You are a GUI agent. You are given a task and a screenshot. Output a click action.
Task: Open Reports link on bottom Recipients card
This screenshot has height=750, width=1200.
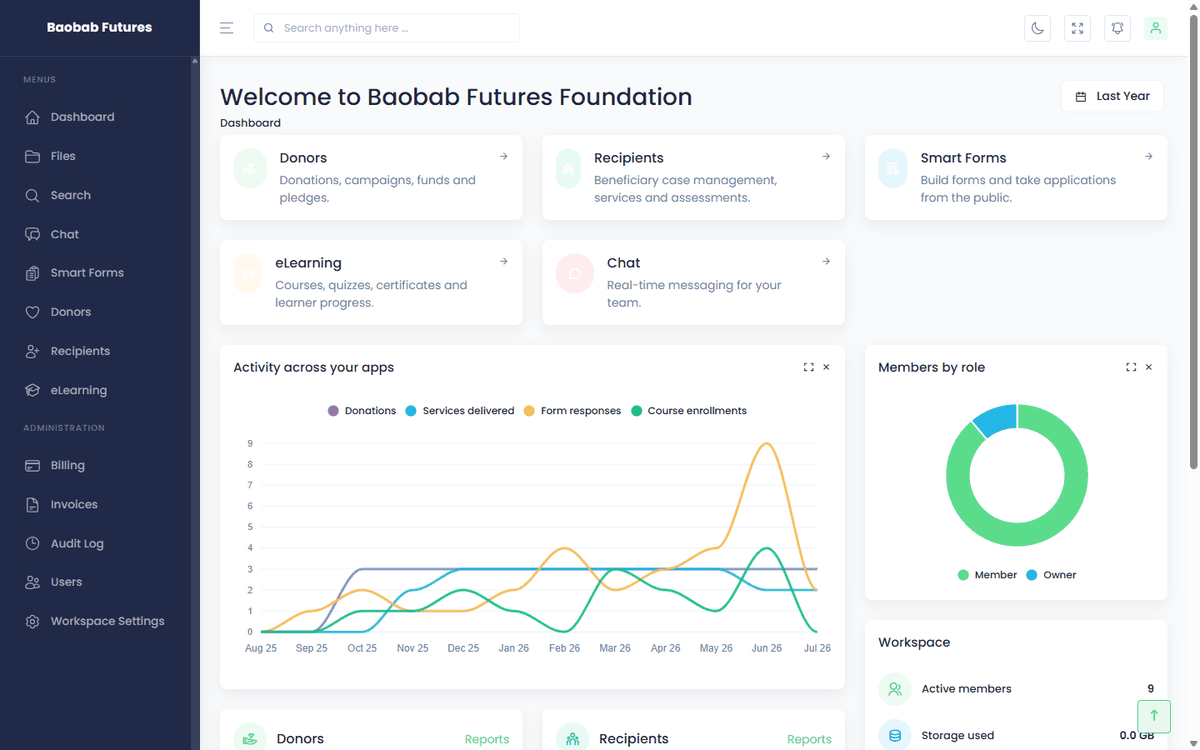[x=809, y=739]
